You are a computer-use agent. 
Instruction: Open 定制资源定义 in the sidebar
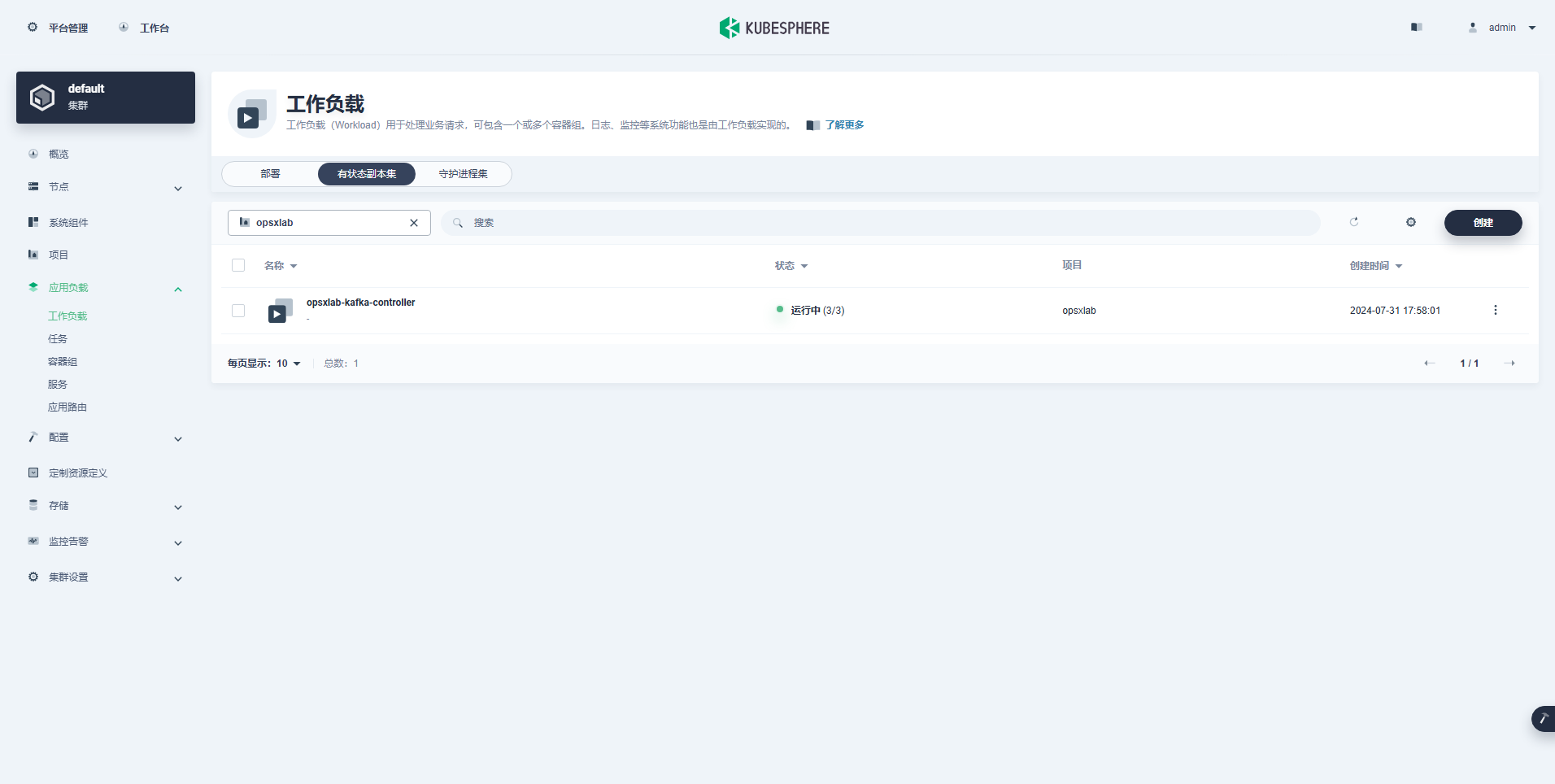(x=78, y=473)
